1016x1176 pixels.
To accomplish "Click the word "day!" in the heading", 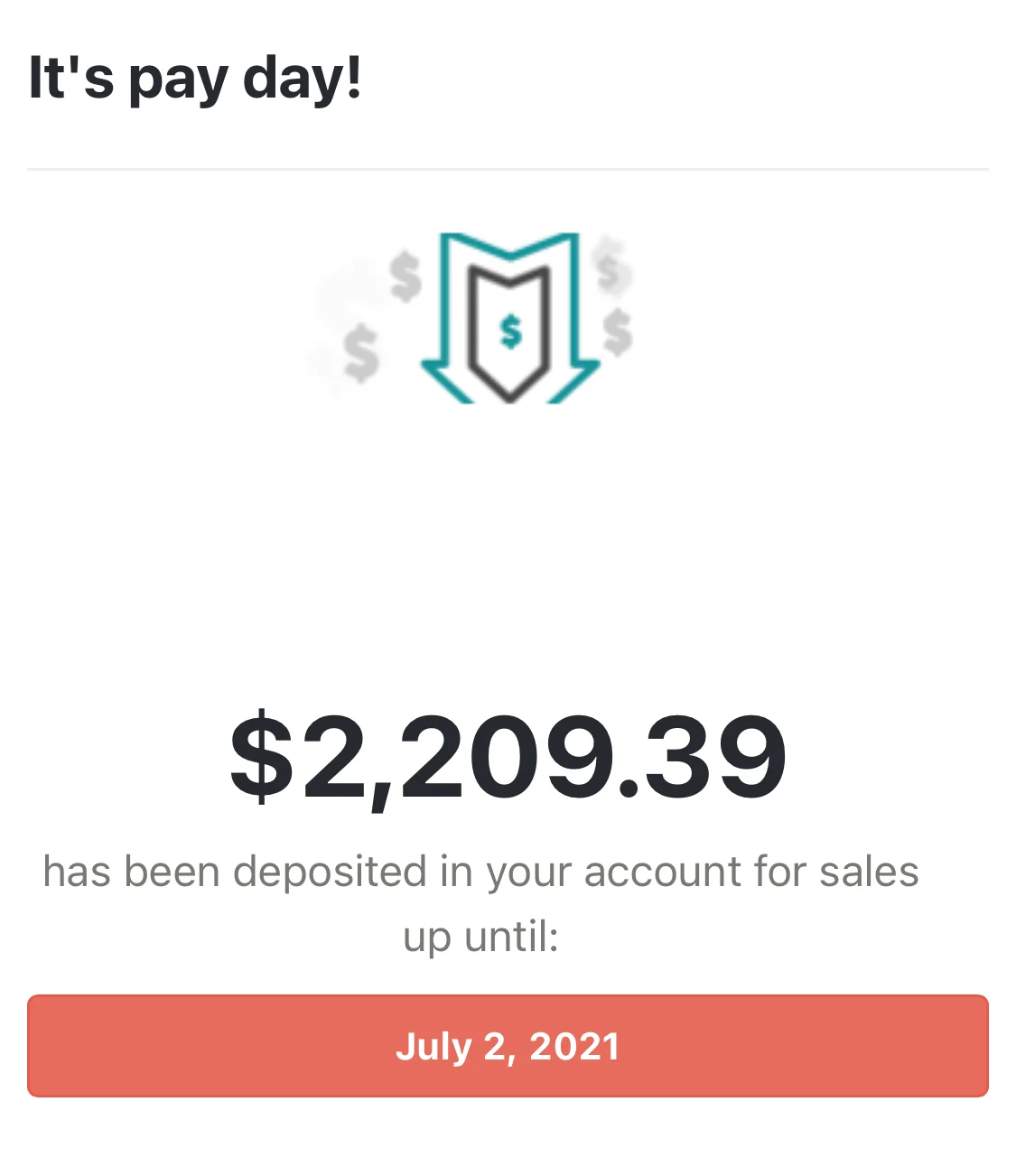I will pos(303,79).
